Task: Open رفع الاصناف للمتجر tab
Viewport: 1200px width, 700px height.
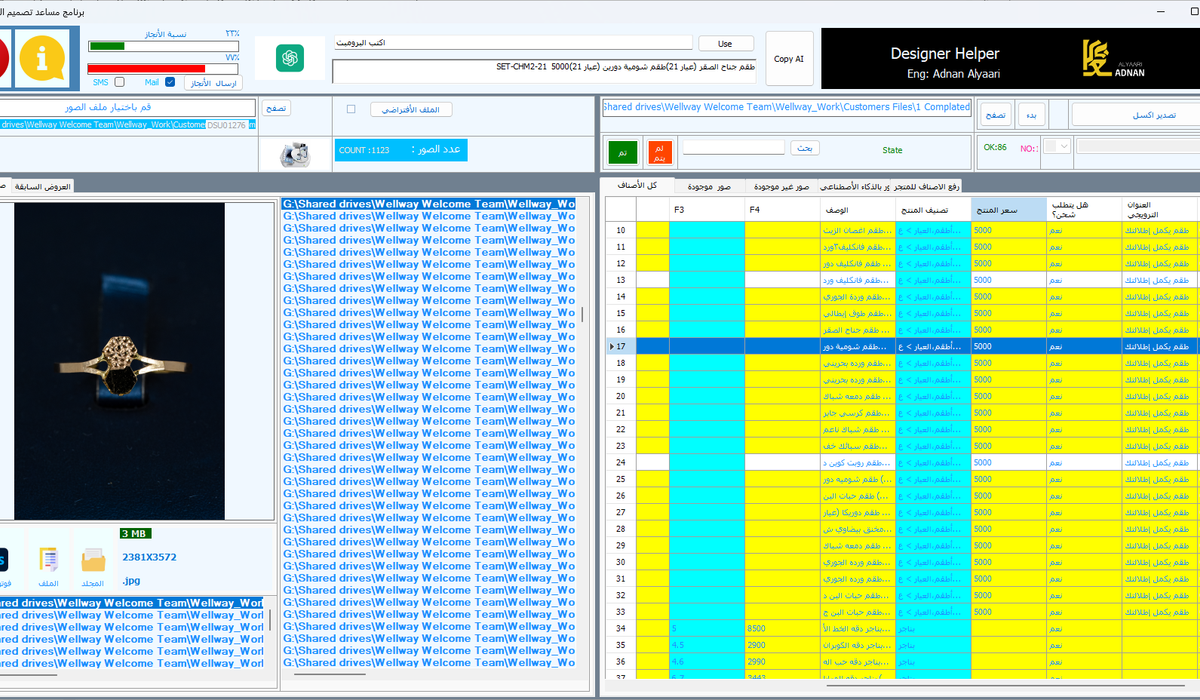Action: pyautogui.click(x=925, y=186)
